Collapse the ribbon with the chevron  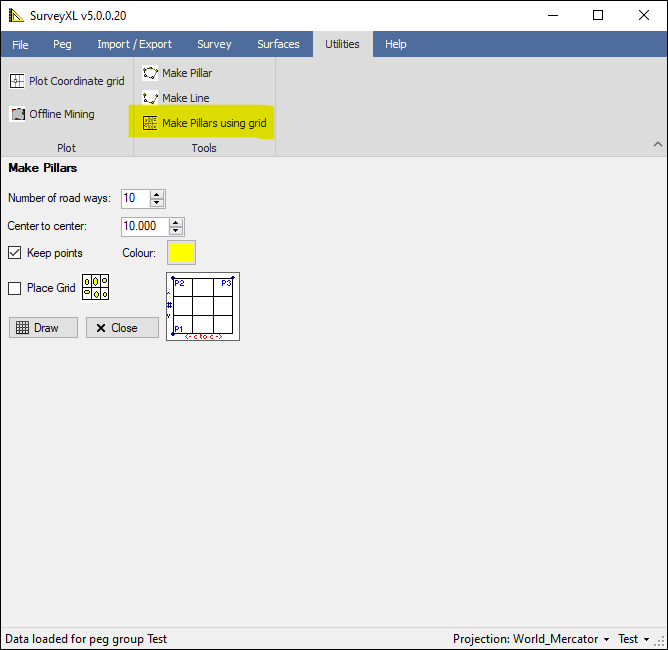(657, 145)
